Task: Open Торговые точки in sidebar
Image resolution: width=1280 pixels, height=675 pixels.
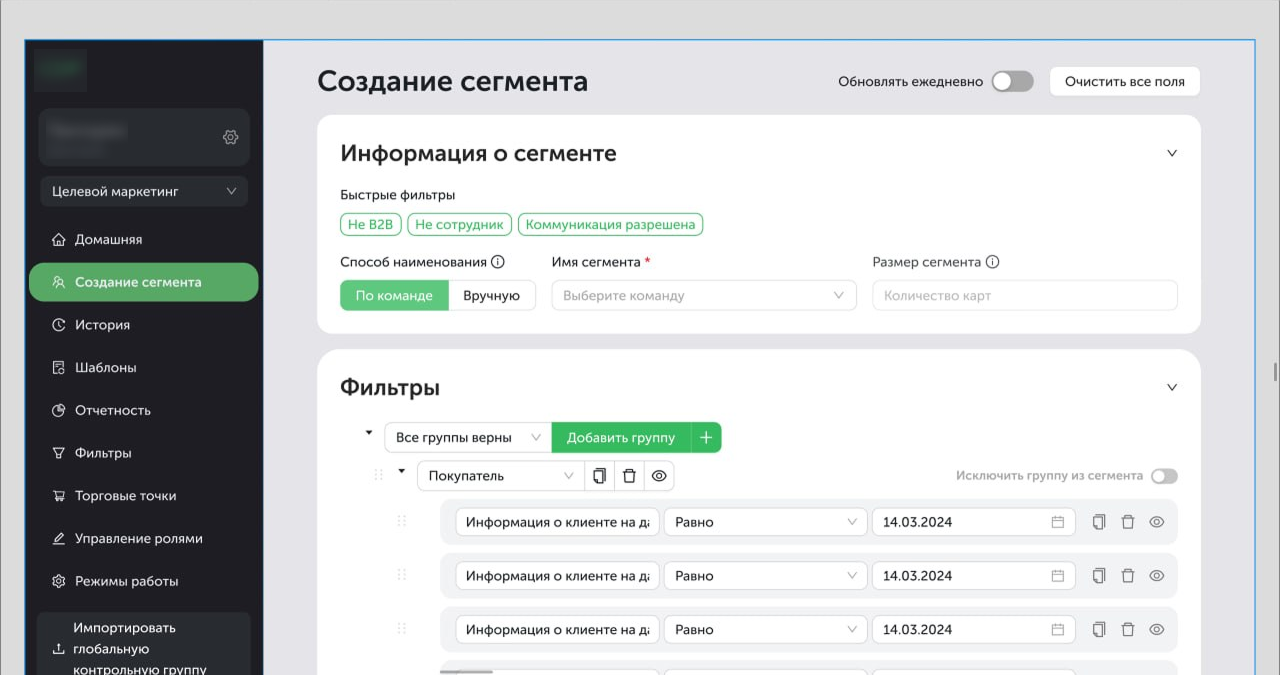Action: pyautogui.click(x=144, y=496)
